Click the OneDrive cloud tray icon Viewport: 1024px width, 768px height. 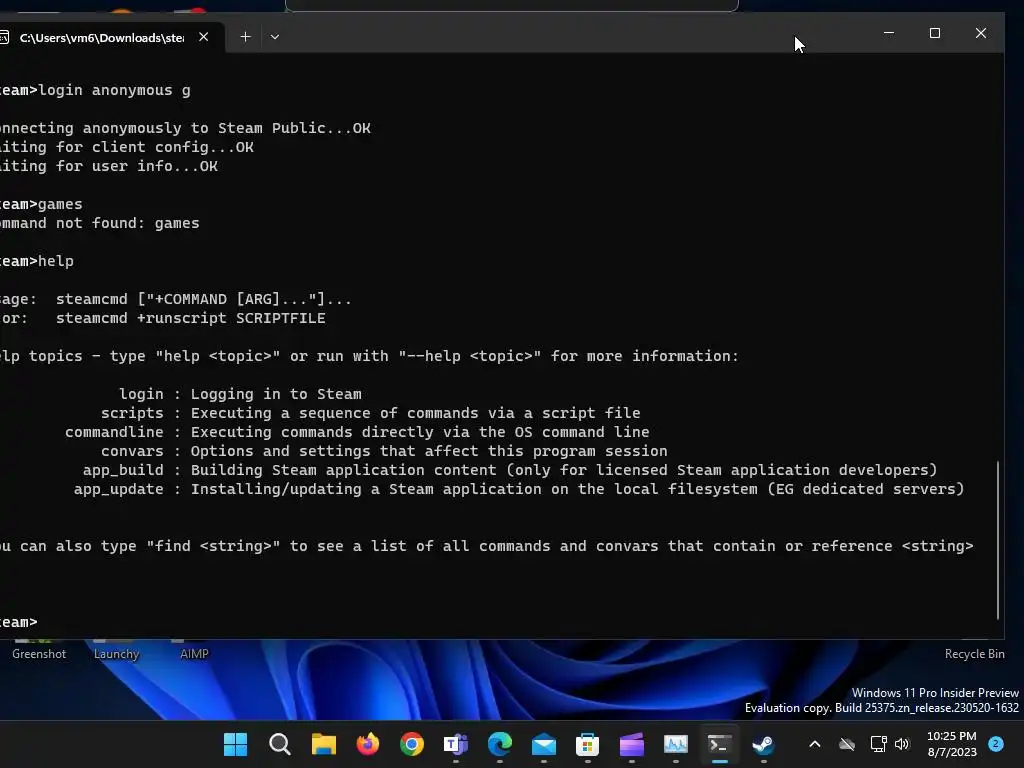pyautogui.click(x=847, y=744)
